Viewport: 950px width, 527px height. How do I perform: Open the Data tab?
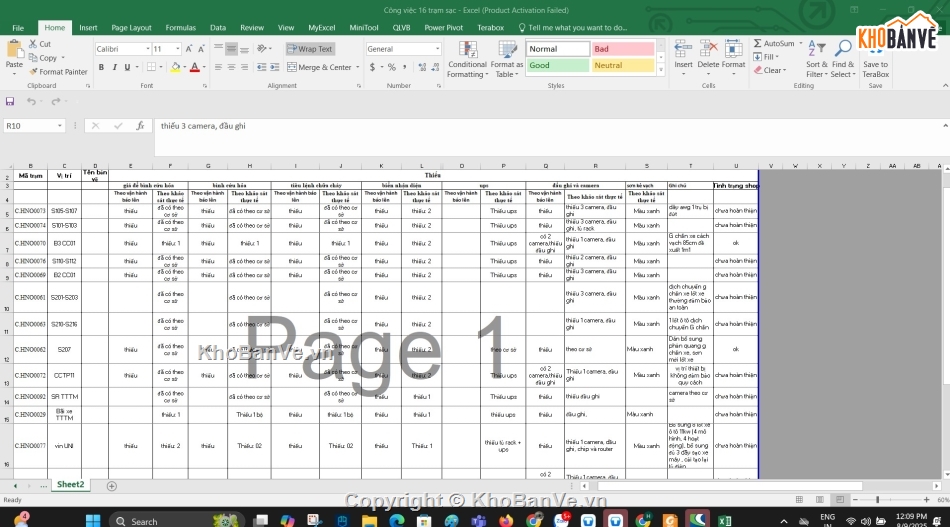point(218,28)
